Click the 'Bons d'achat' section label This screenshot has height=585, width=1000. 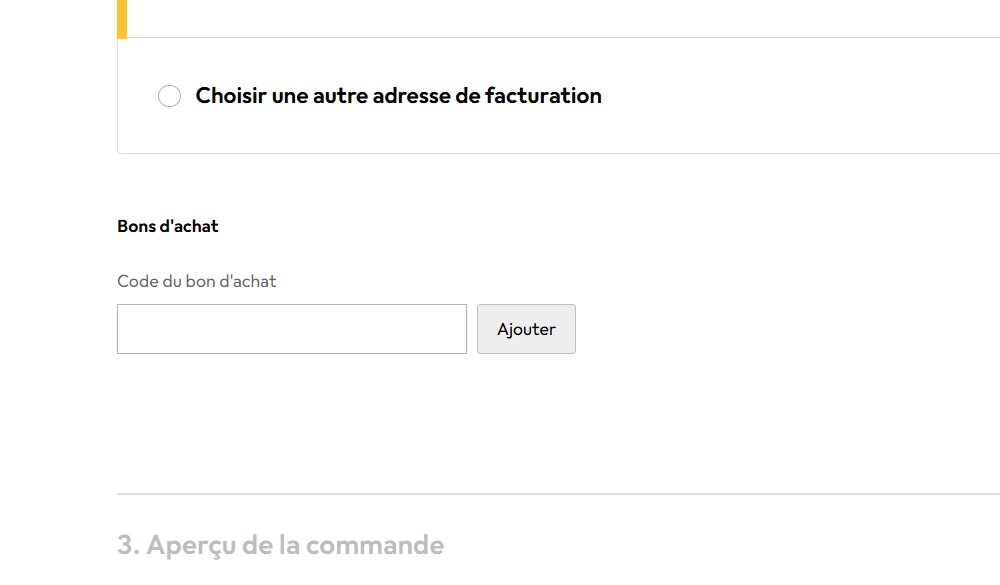click(168, 226)
